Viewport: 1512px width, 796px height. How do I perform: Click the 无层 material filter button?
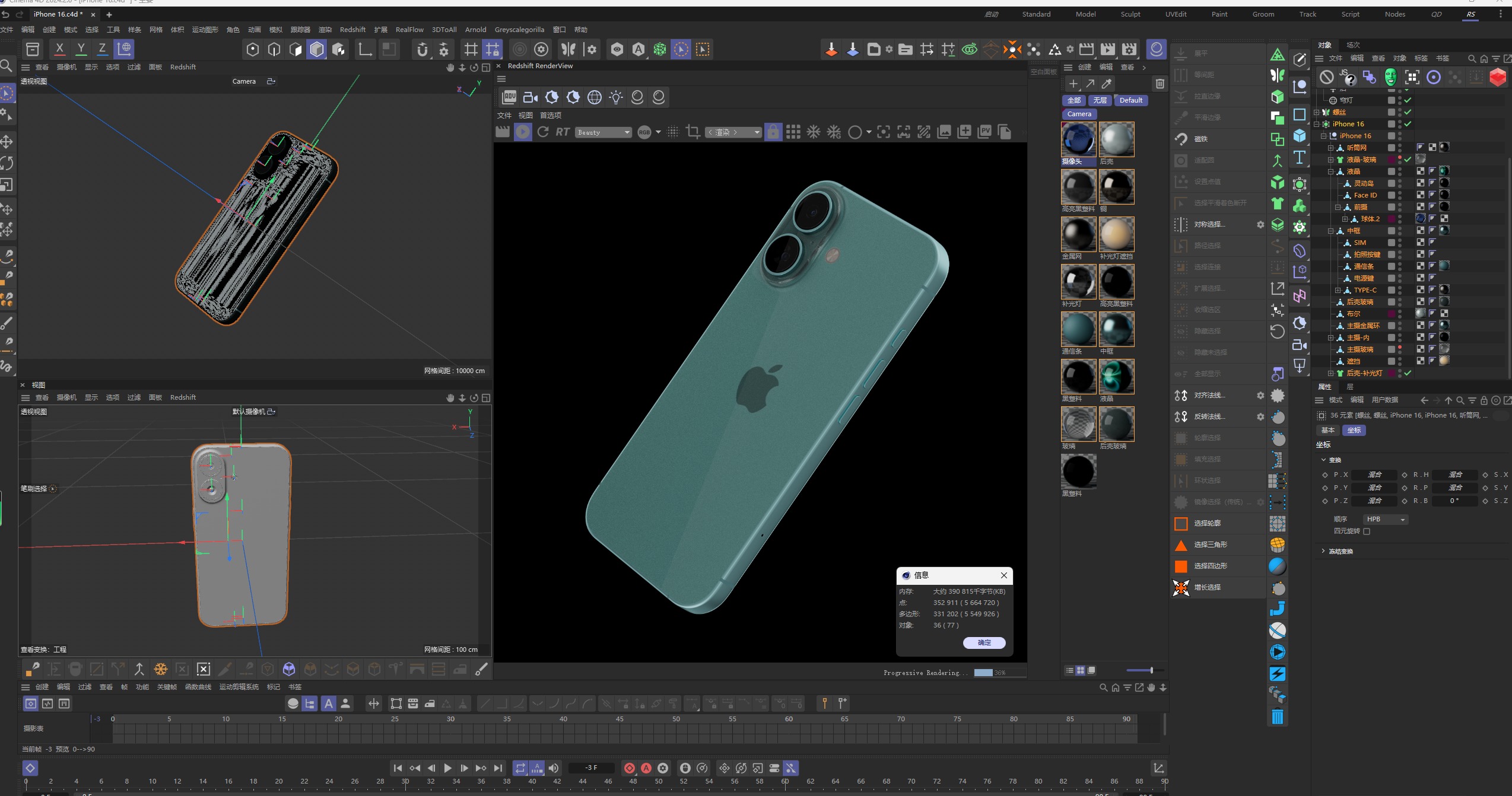1100,100
